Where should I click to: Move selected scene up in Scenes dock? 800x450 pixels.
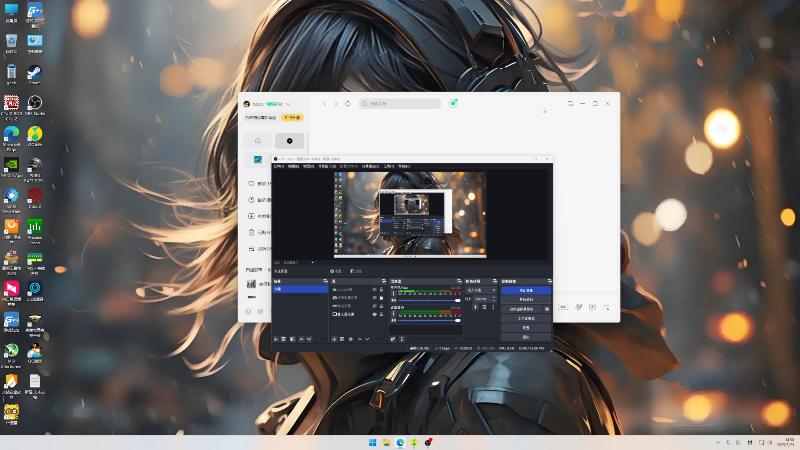tap(302, 339)
